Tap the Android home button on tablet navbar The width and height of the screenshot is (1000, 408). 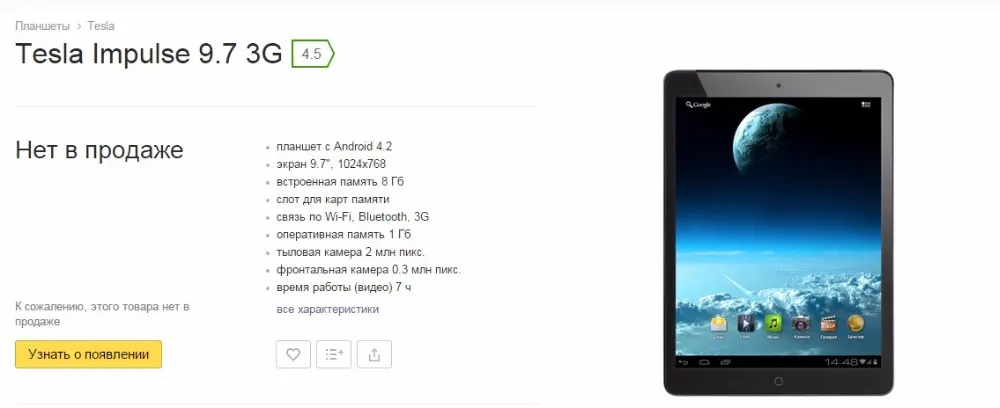pyautogui.click(x=704, y=362)
